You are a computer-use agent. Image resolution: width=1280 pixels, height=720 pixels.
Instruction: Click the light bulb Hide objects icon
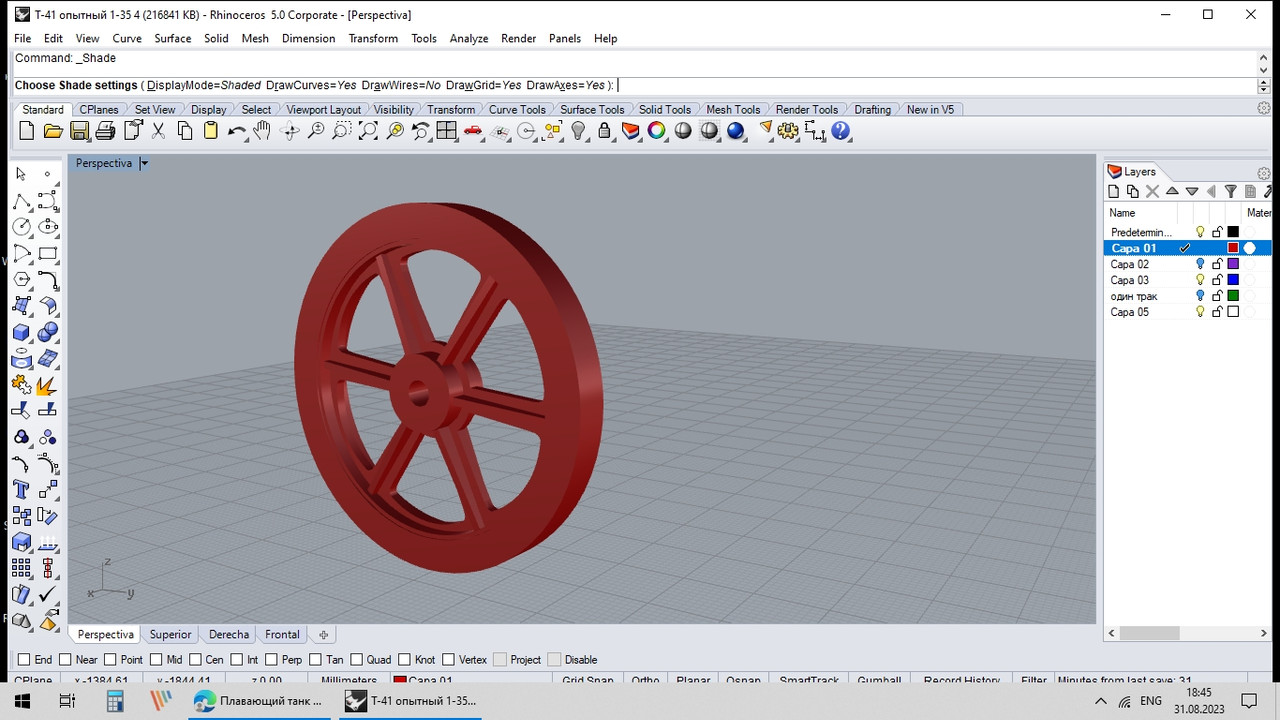click(x=578, y=131)
